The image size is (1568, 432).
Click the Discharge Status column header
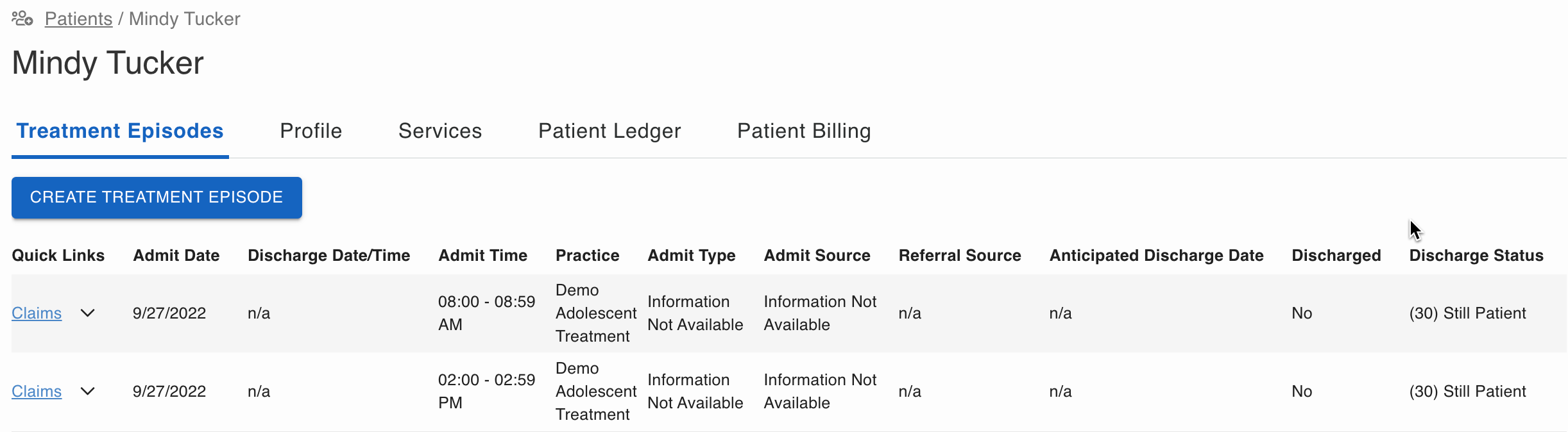click(x=1476, y=256)
